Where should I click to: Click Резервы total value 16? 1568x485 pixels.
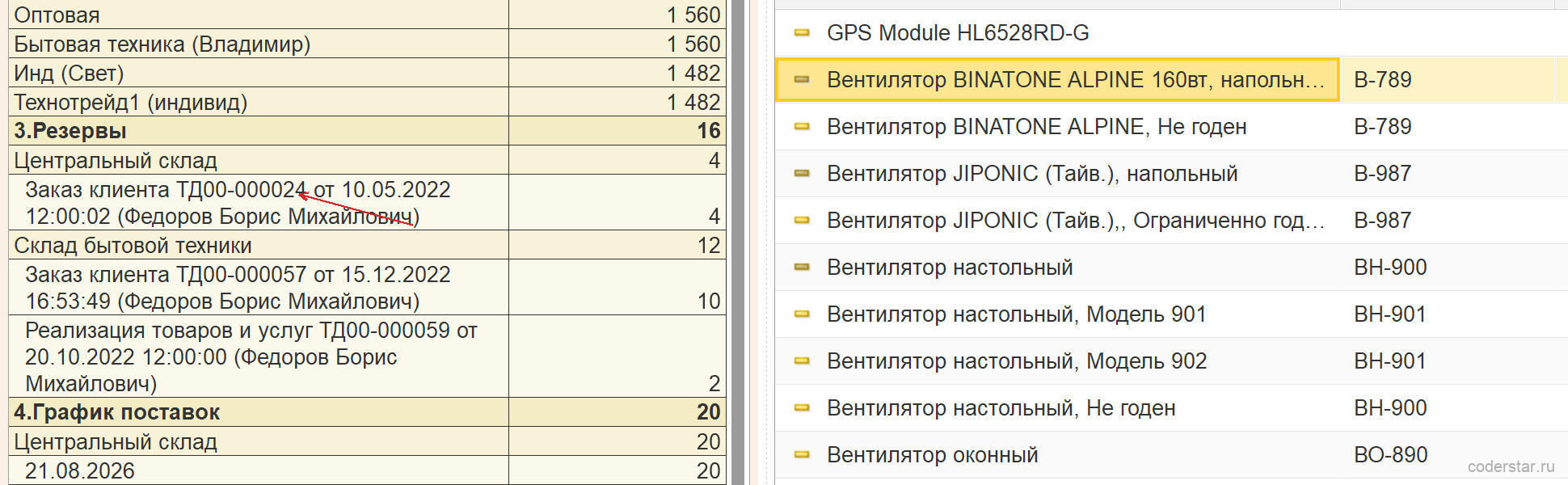(x=708, y=131)
